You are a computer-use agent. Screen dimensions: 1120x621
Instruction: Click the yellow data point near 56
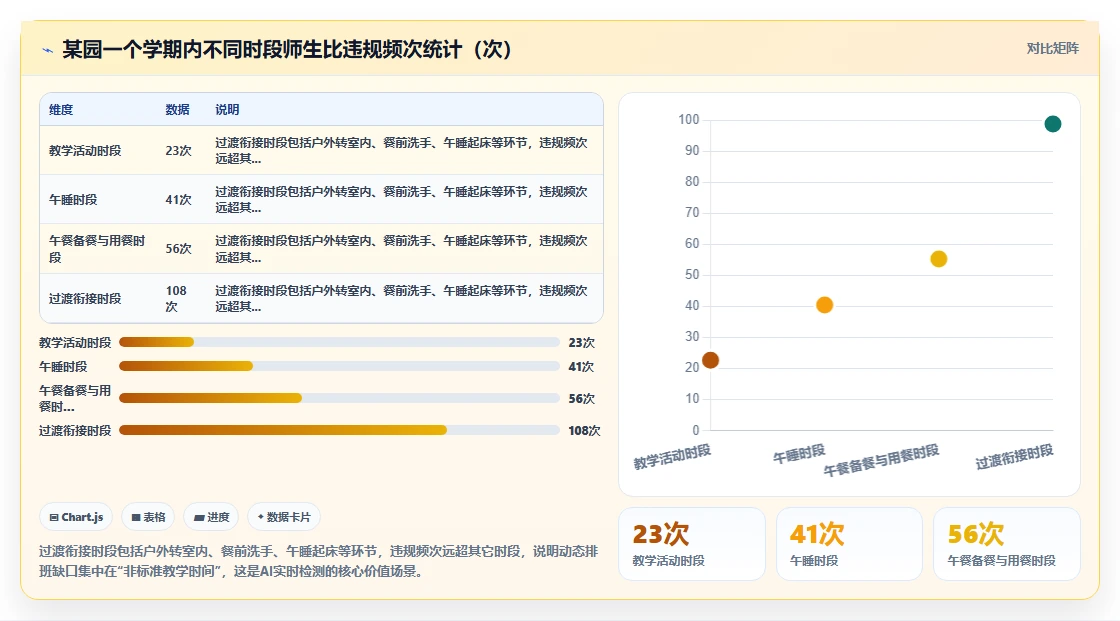pos(939,259)
